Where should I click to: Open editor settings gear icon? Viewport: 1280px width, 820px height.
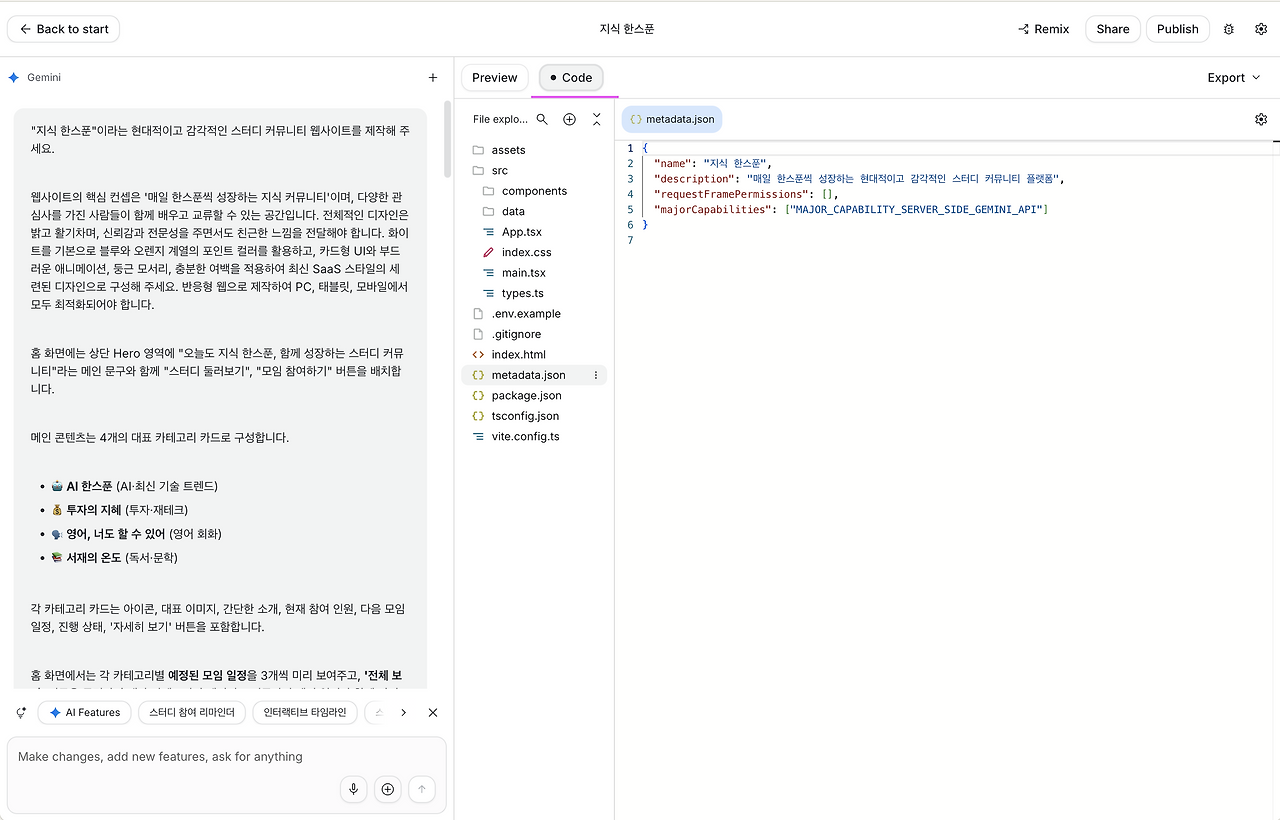coord(1261,119)
